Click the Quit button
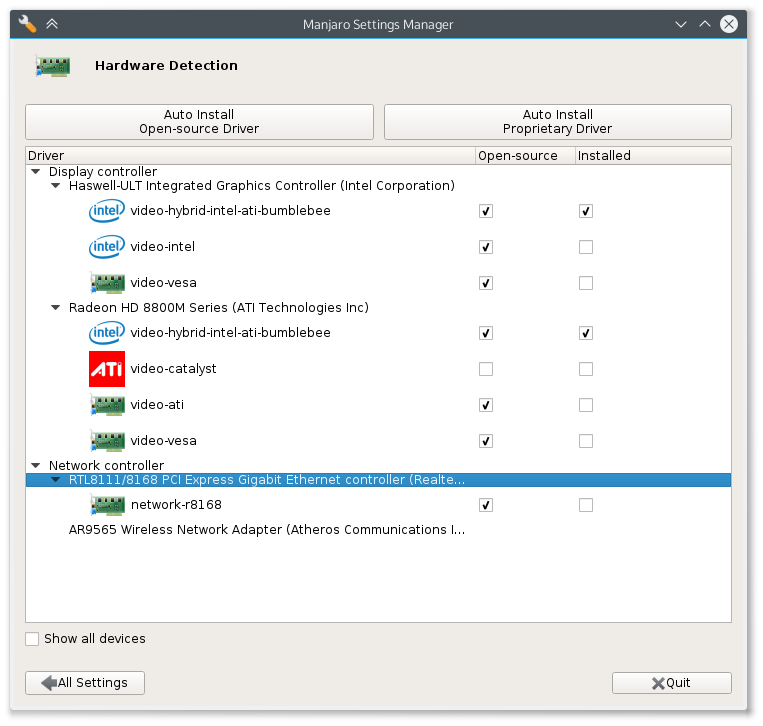This screenshot has height=726, width=763. 672,683
